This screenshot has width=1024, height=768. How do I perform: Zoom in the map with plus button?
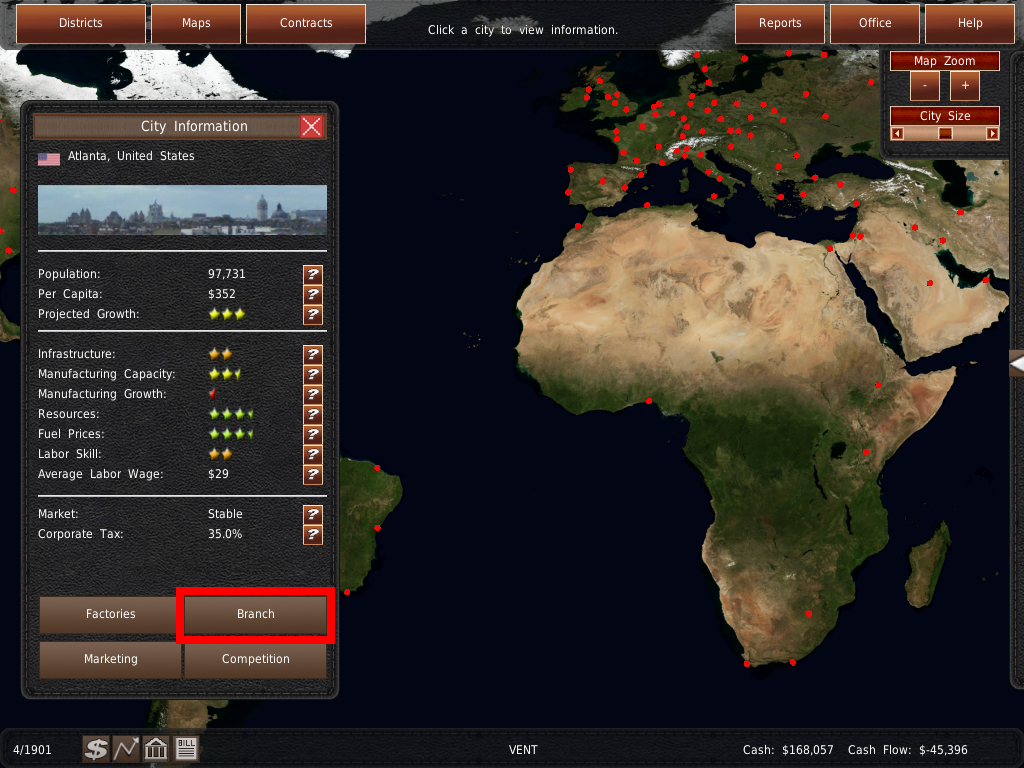965,86
